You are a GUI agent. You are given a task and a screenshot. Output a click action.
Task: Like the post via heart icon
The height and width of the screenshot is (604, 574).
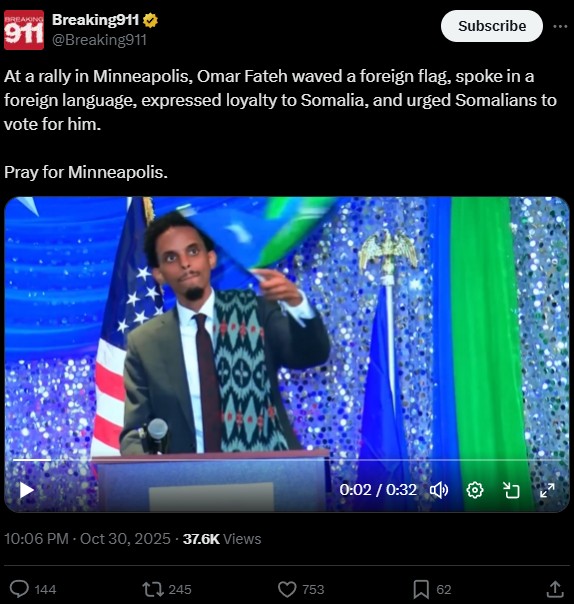[x=287, y=589]
